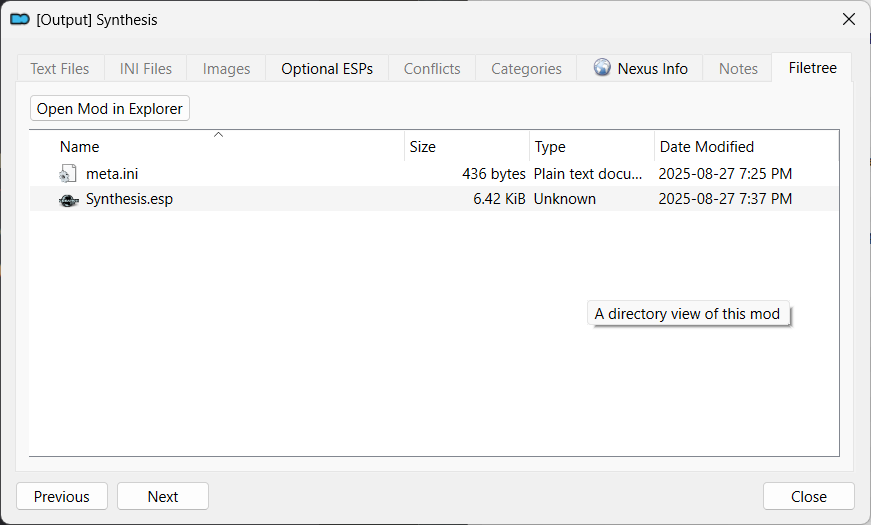
Task: Go to the Optional ESPs tab
Action: [327, 69]
